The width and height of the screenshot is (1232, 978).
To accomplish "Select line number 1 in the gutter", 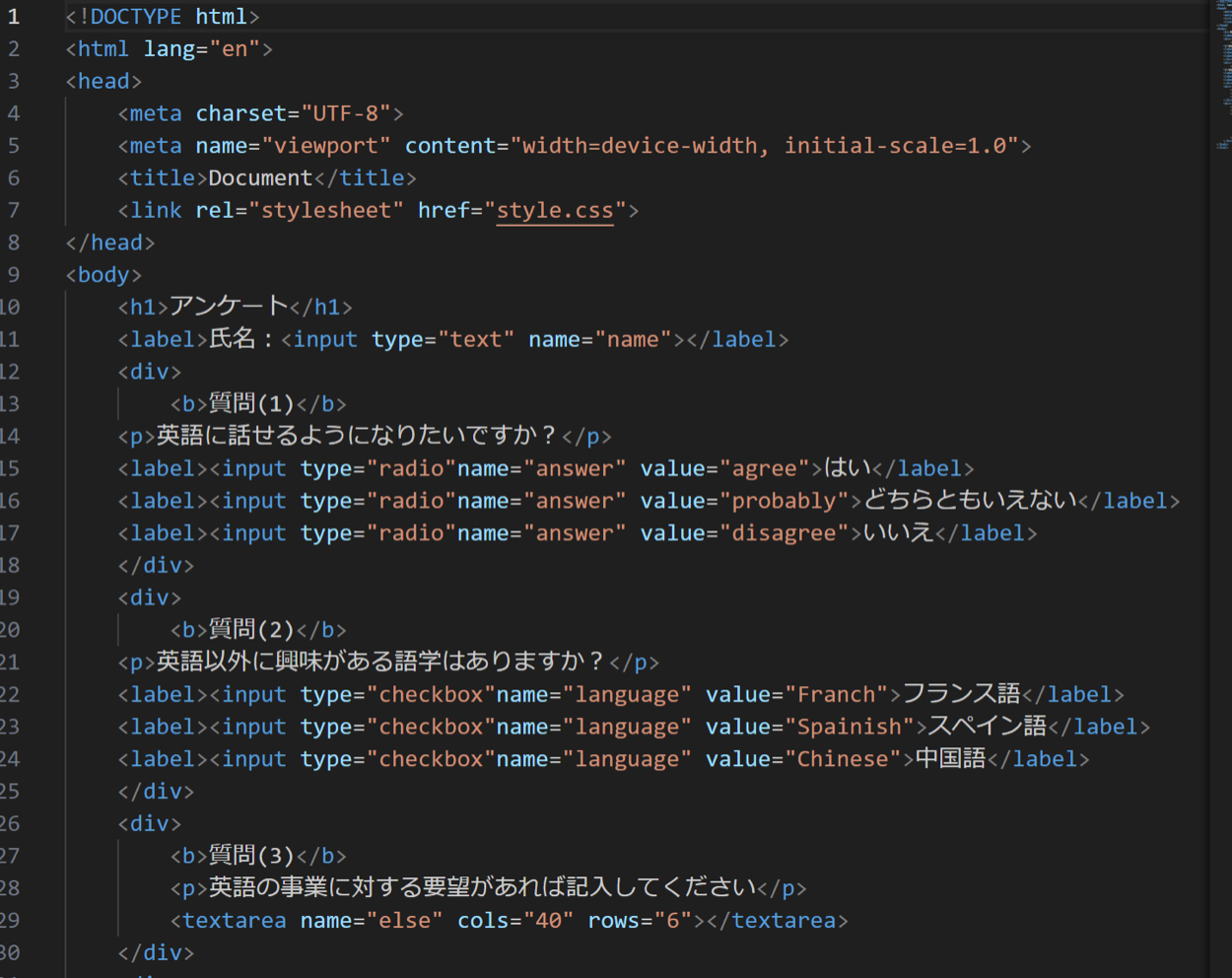I will (x=14, y=17).
